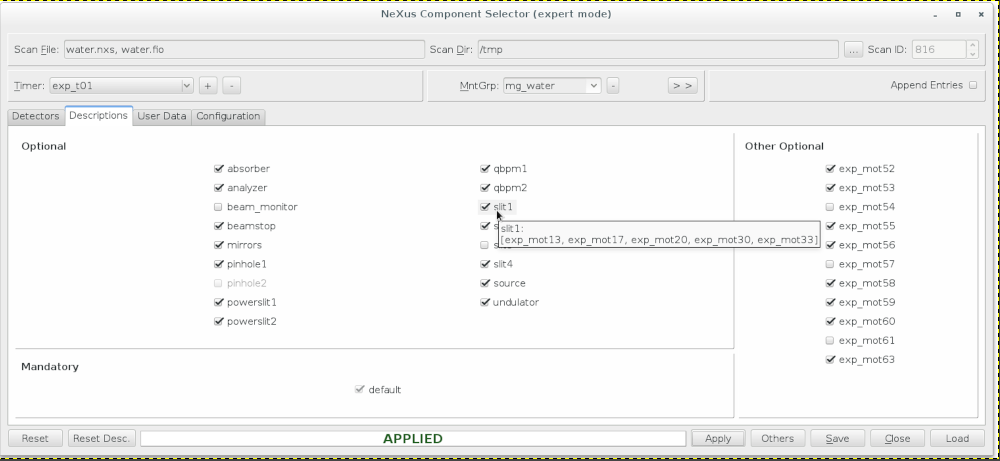
Task: Uncheck the undulator component
Action: 485,303
